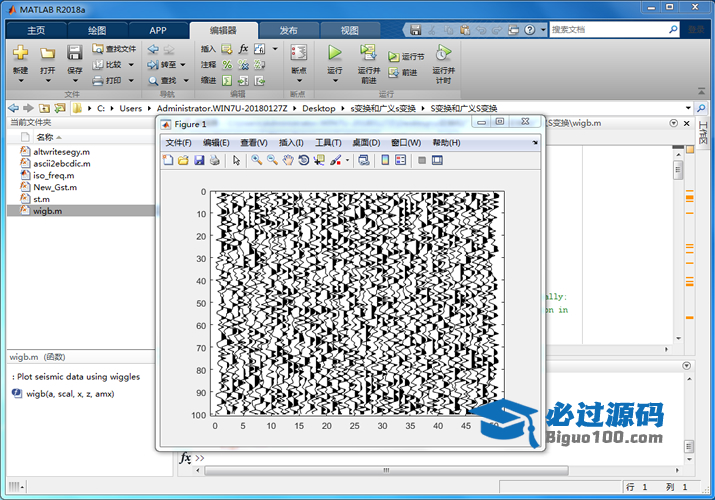
Task: Click the smart indent icon
Action: pyautogui.click(x=227, y=81)
